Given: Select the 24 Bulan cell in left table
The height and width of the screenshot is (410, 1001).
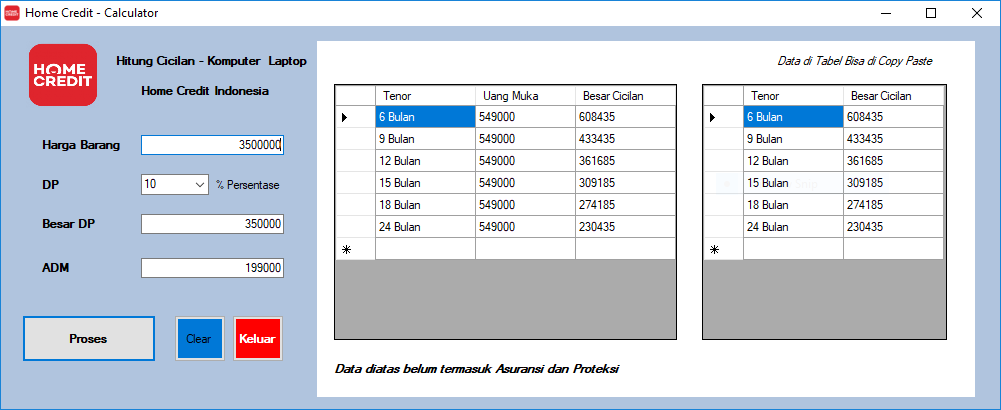Looking at the screenshot, I should [x=425, y=227].
